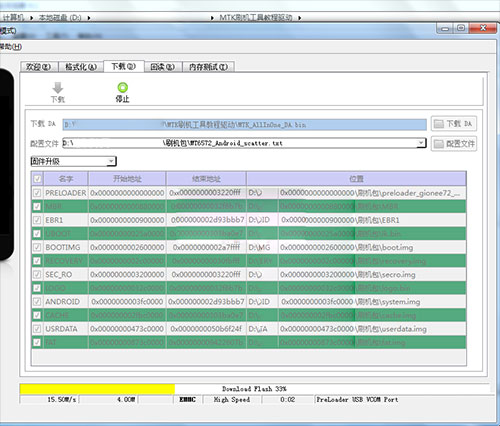Minimize the flash tool window
Viewport: 500px width, 426px height.
point(445,29)
